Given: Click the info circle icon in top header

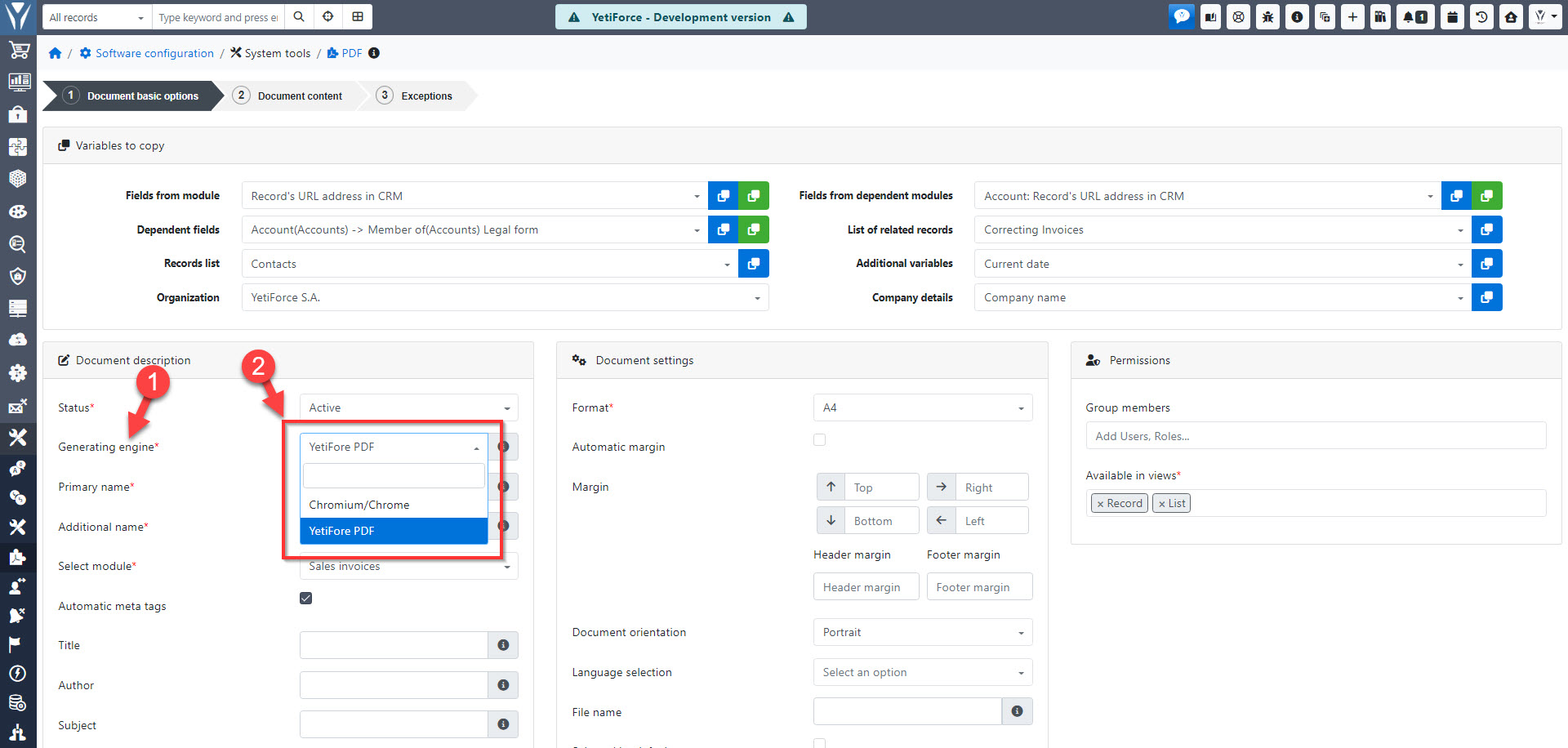Looking at the screenshot, I should coord(1297,17).
